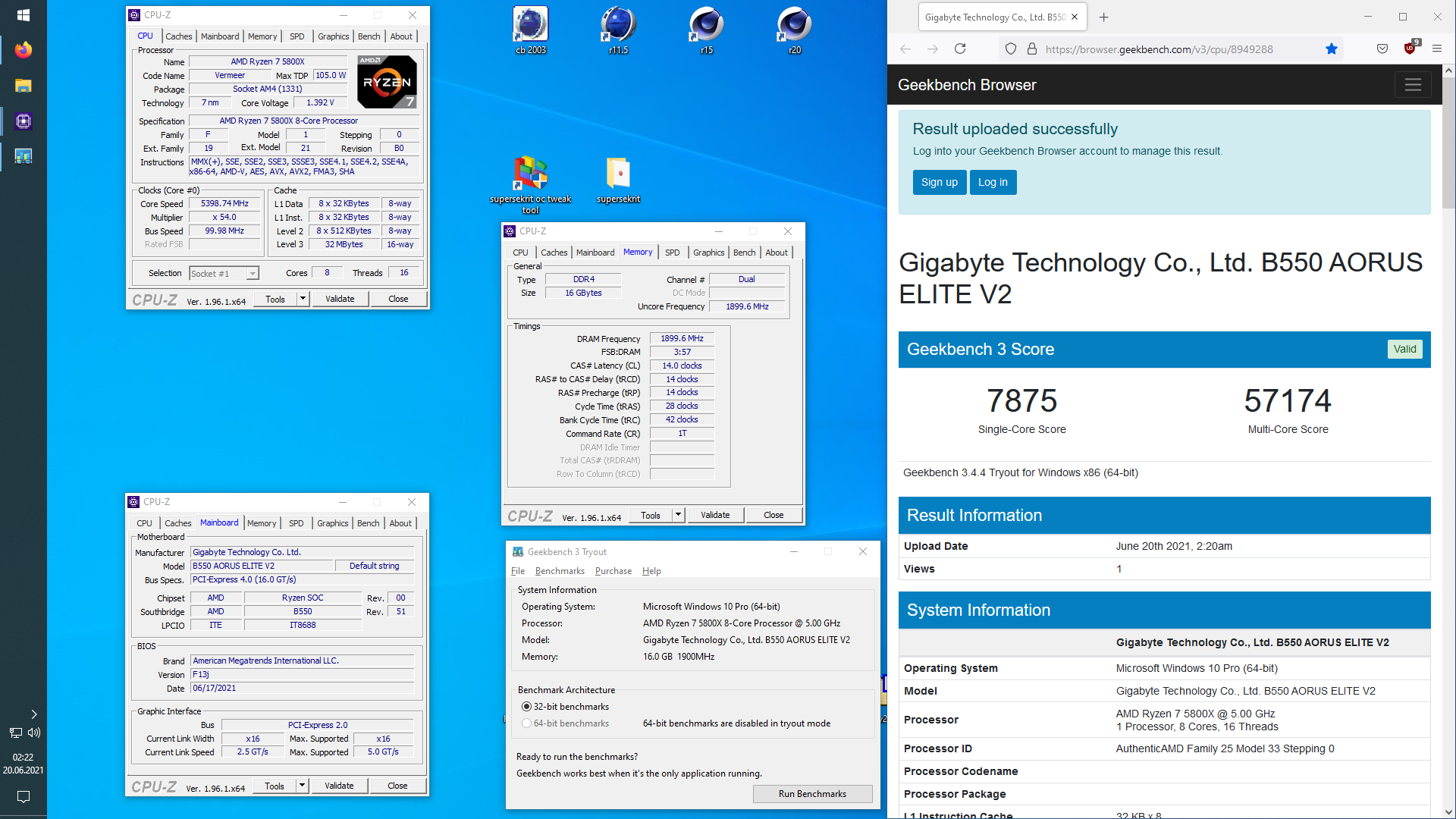The image size is (1456, 819).
Task: Click Validate in the top CPU-Z window
Action: pyautogui.click(x=340, y=299)
